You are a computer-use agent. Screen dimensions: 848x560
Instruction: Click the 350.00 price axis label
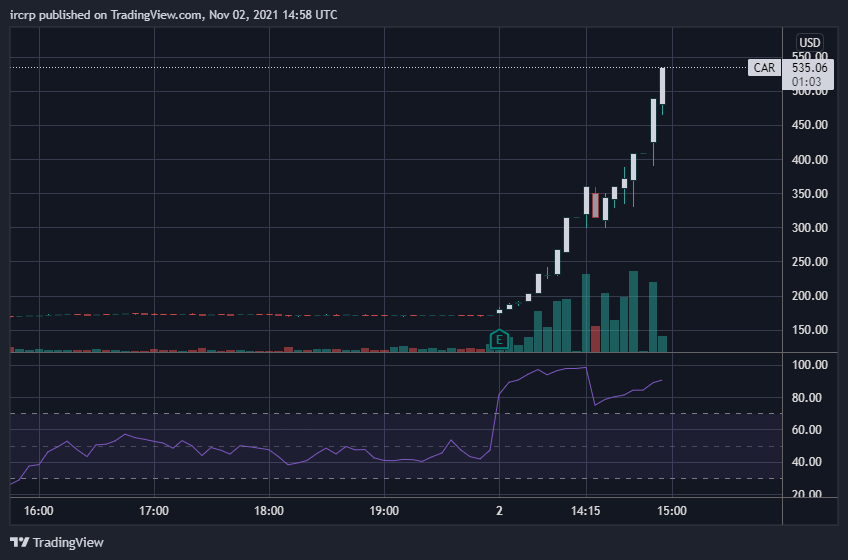coord(810,194)
